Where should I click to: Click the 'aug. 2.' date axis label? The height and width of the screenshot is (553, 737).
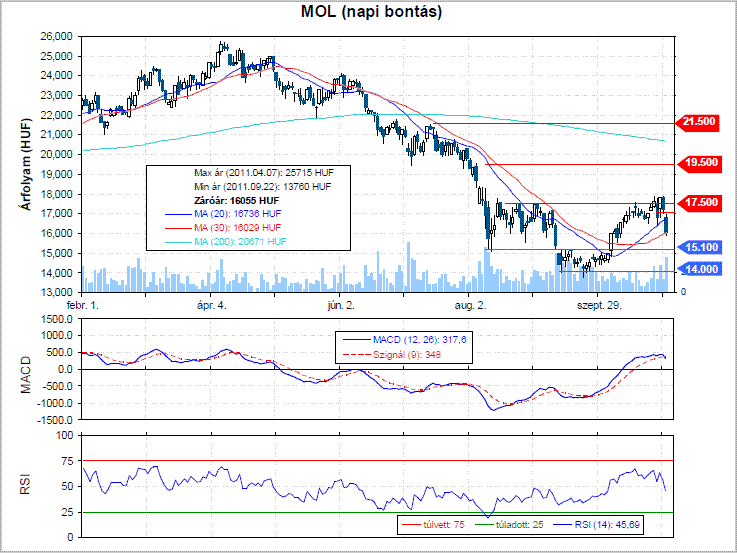[x=470, y=305]
